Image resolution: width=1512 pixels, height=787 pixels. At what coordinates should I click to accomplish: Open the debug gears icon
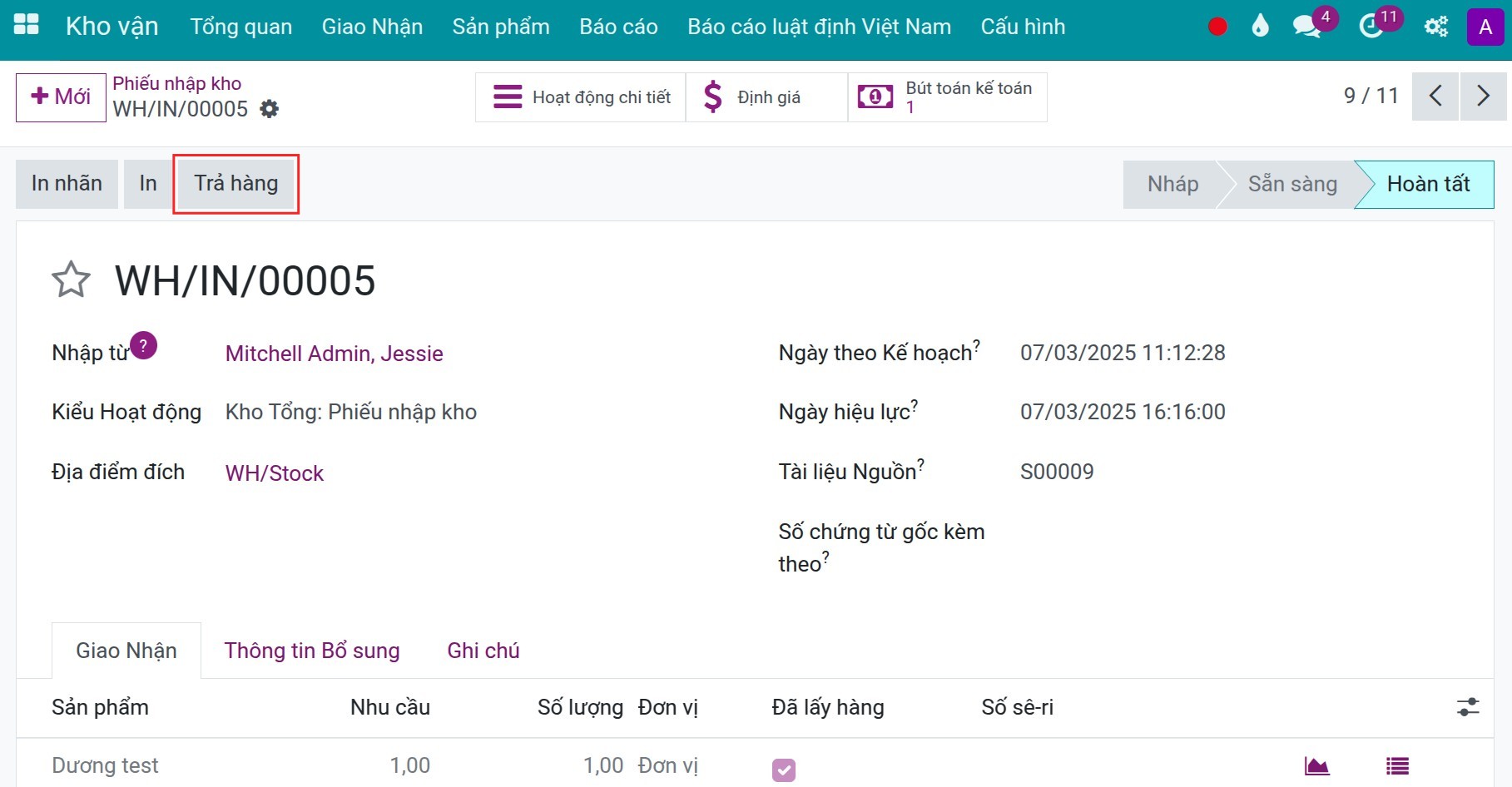tap(1436, 27)
